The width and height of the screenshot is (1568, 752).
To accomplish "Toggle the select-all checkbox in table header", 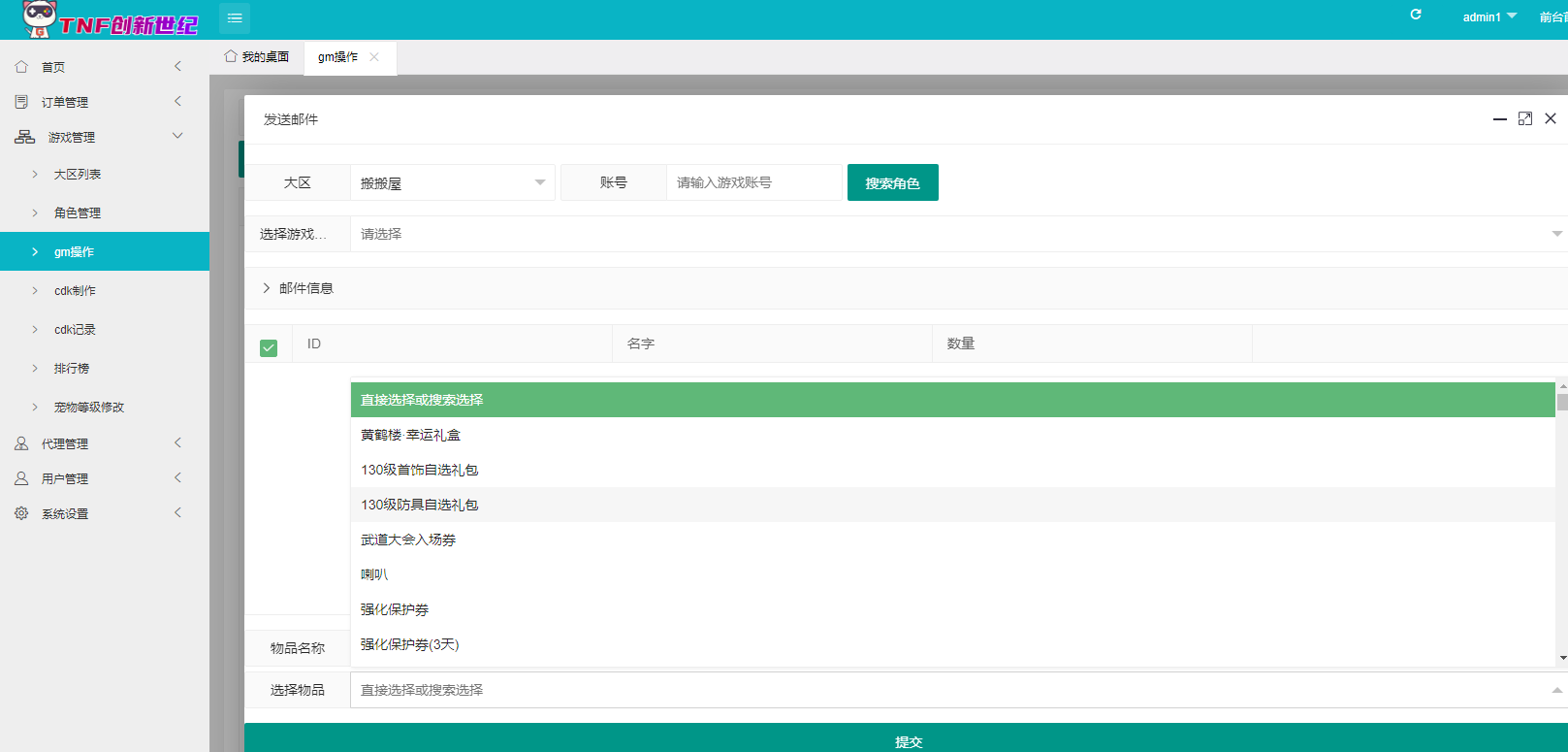I will coord(269,347).
